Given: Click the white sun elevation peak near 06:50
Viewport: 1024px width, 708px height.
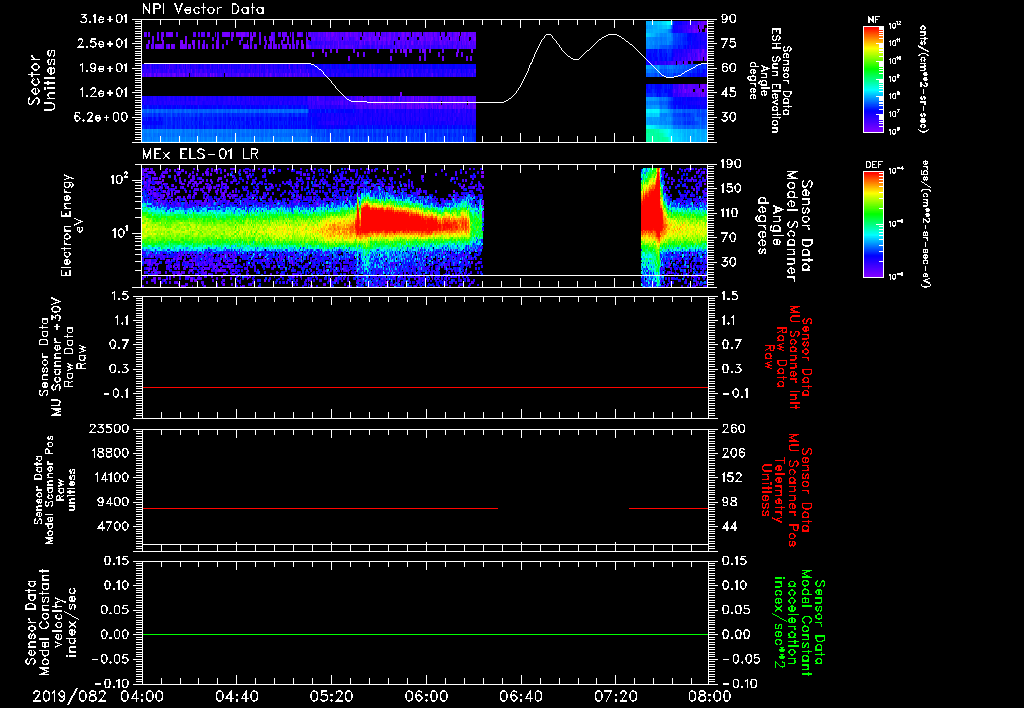Looking at the screenshot, I should 549,35.
